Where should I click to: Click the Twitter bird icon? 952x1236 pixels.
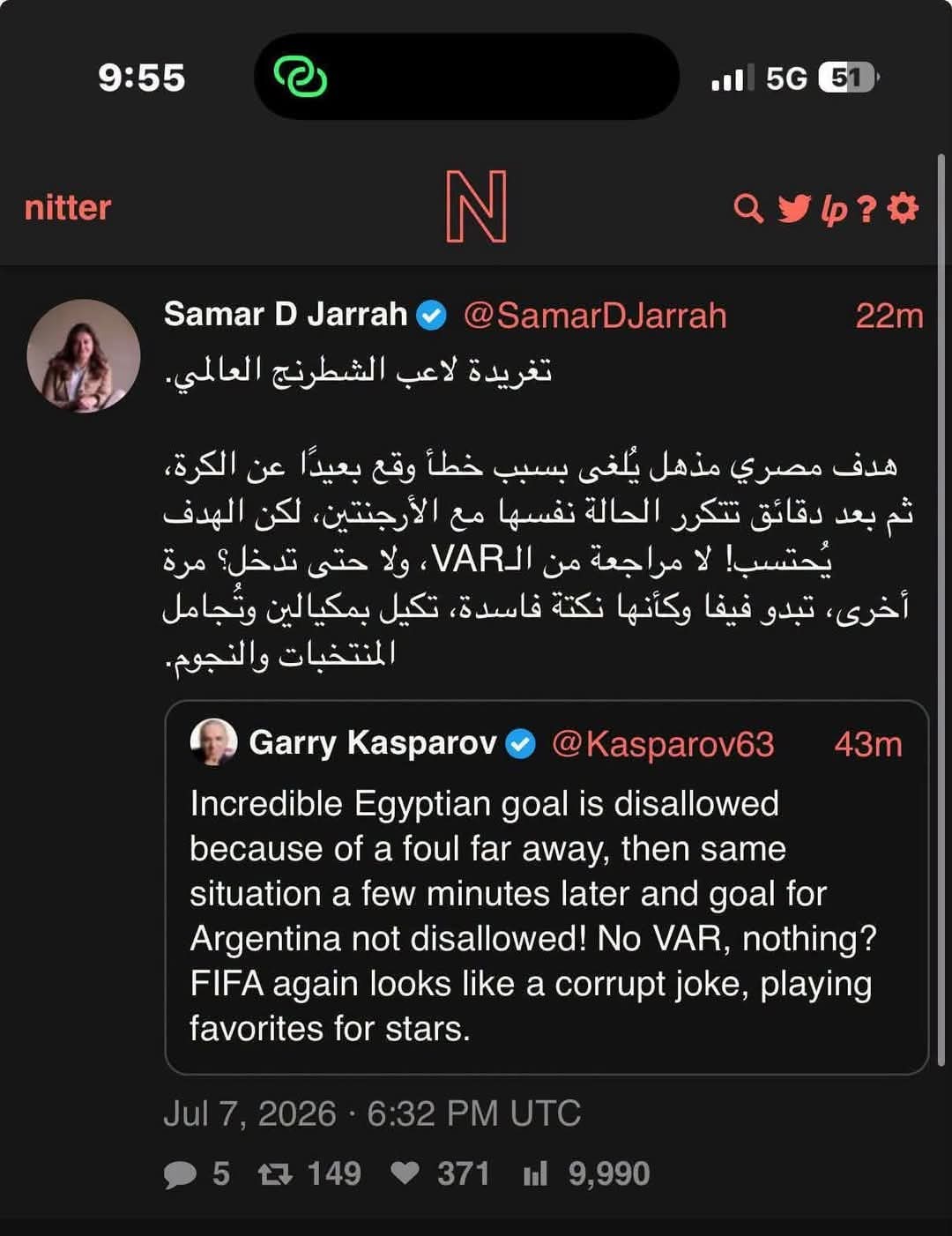pos(794,209)
